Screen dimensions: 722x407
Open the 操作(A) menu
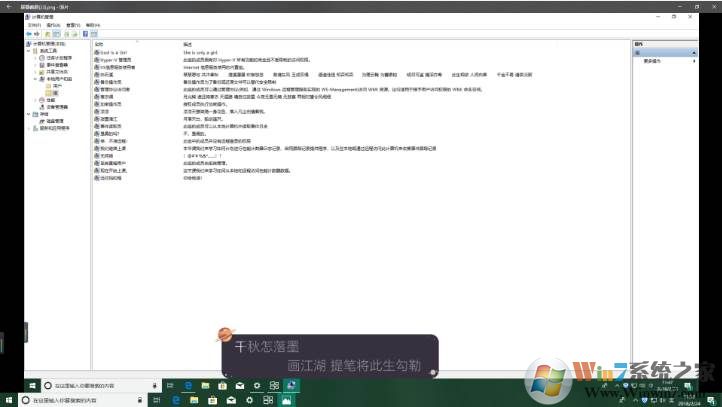[53, 25]
